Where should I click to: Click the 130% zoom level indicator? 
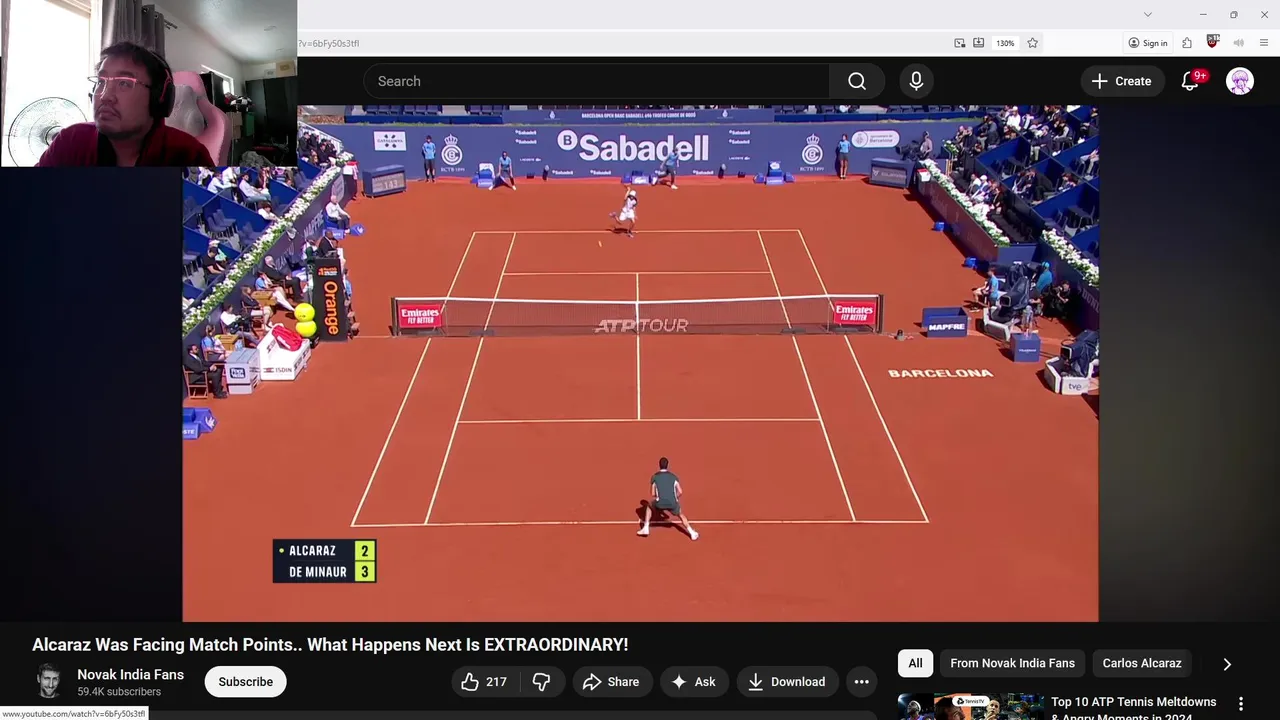(x=1005, y=43)
